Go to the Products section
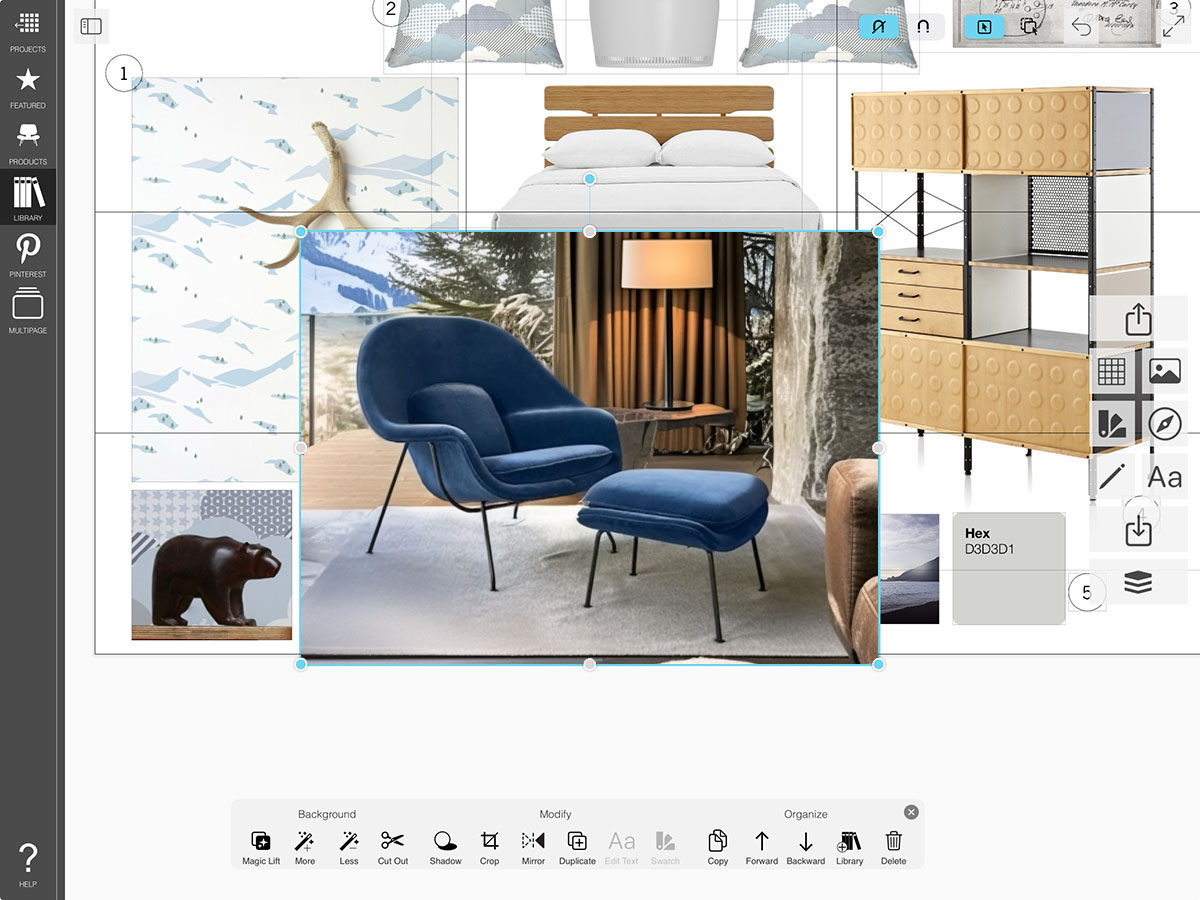This screenshot has height=900, width=1200. [28, 142]
